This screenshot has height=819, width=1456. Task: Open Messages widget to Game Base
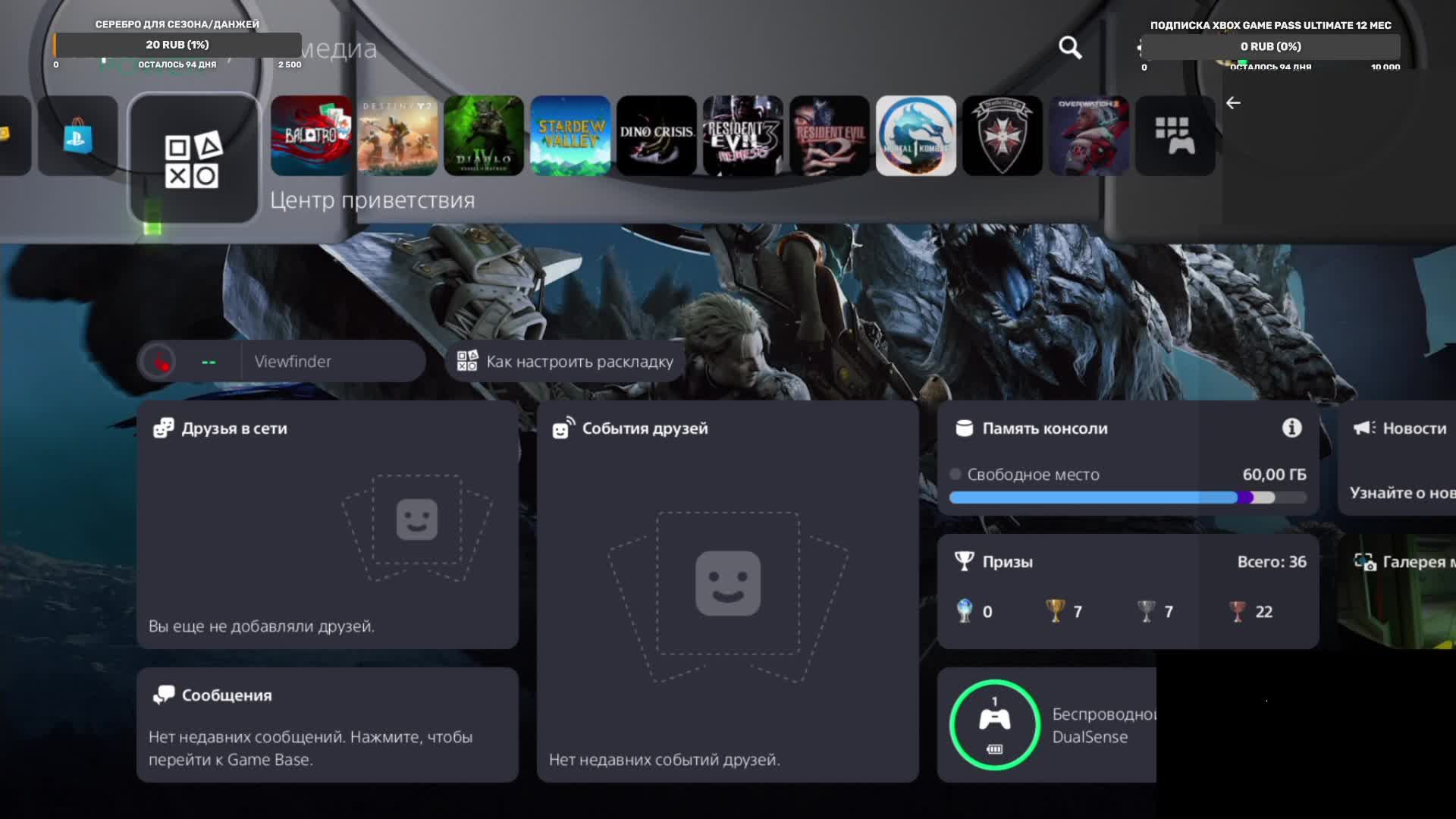[327, 725]
